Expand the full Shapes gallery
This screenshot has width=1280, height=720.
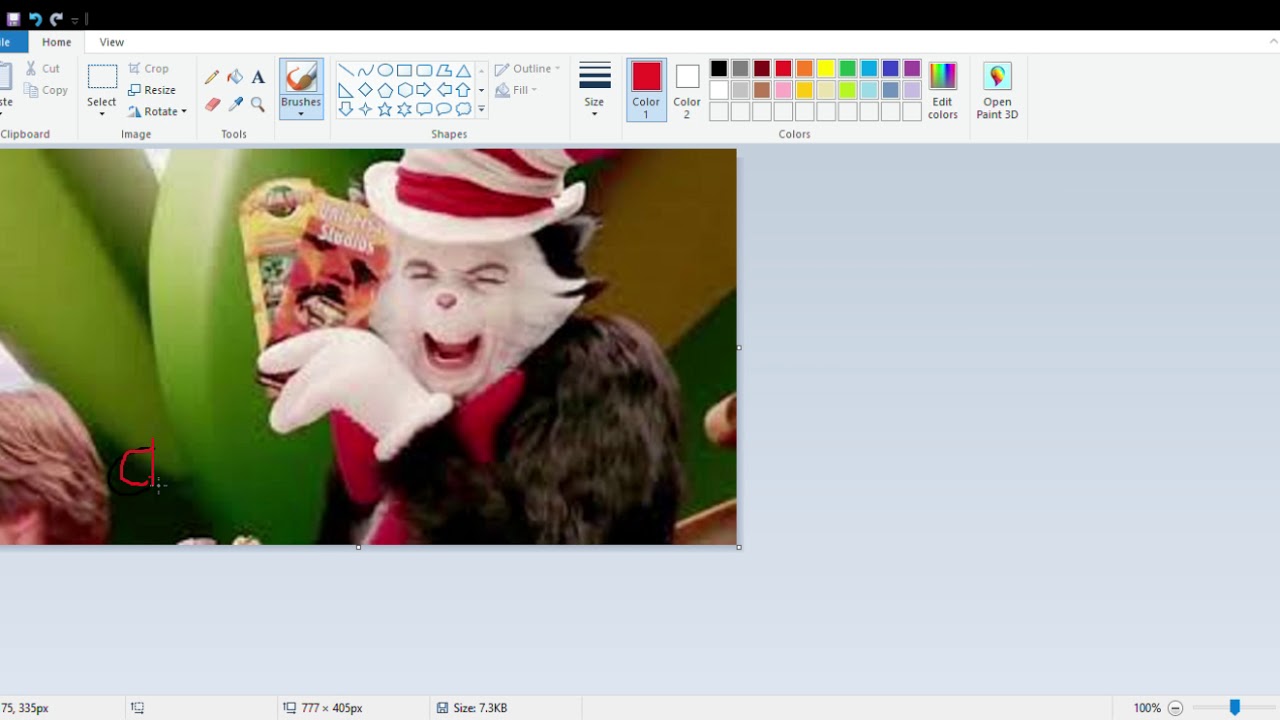(481, 109)
